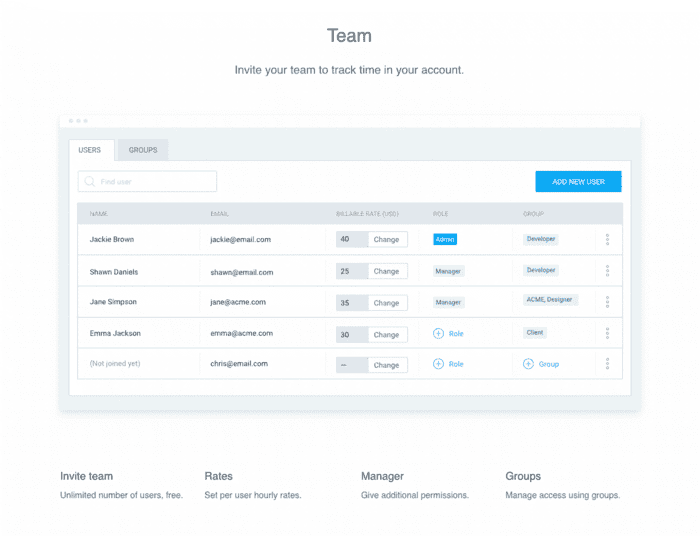Click the Group column header

click(x=533, y=214)
